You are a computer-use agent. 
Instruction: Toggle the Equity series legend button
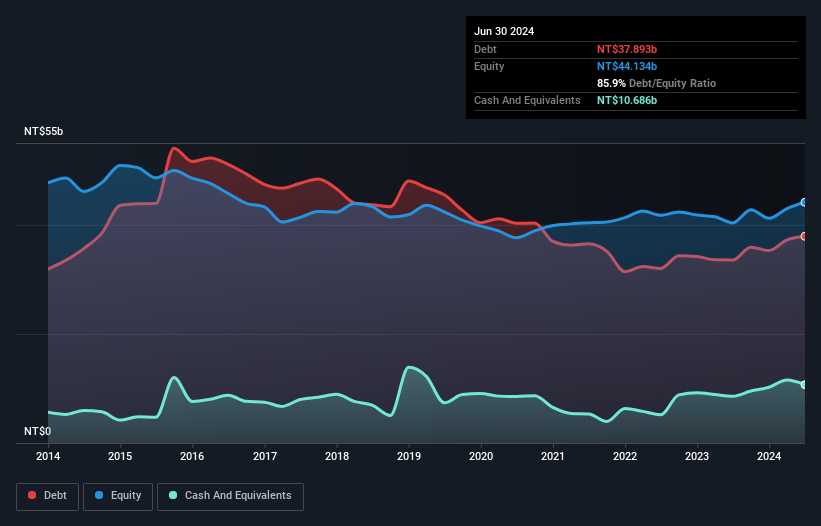pyautogui.click(x=118, y=496)
